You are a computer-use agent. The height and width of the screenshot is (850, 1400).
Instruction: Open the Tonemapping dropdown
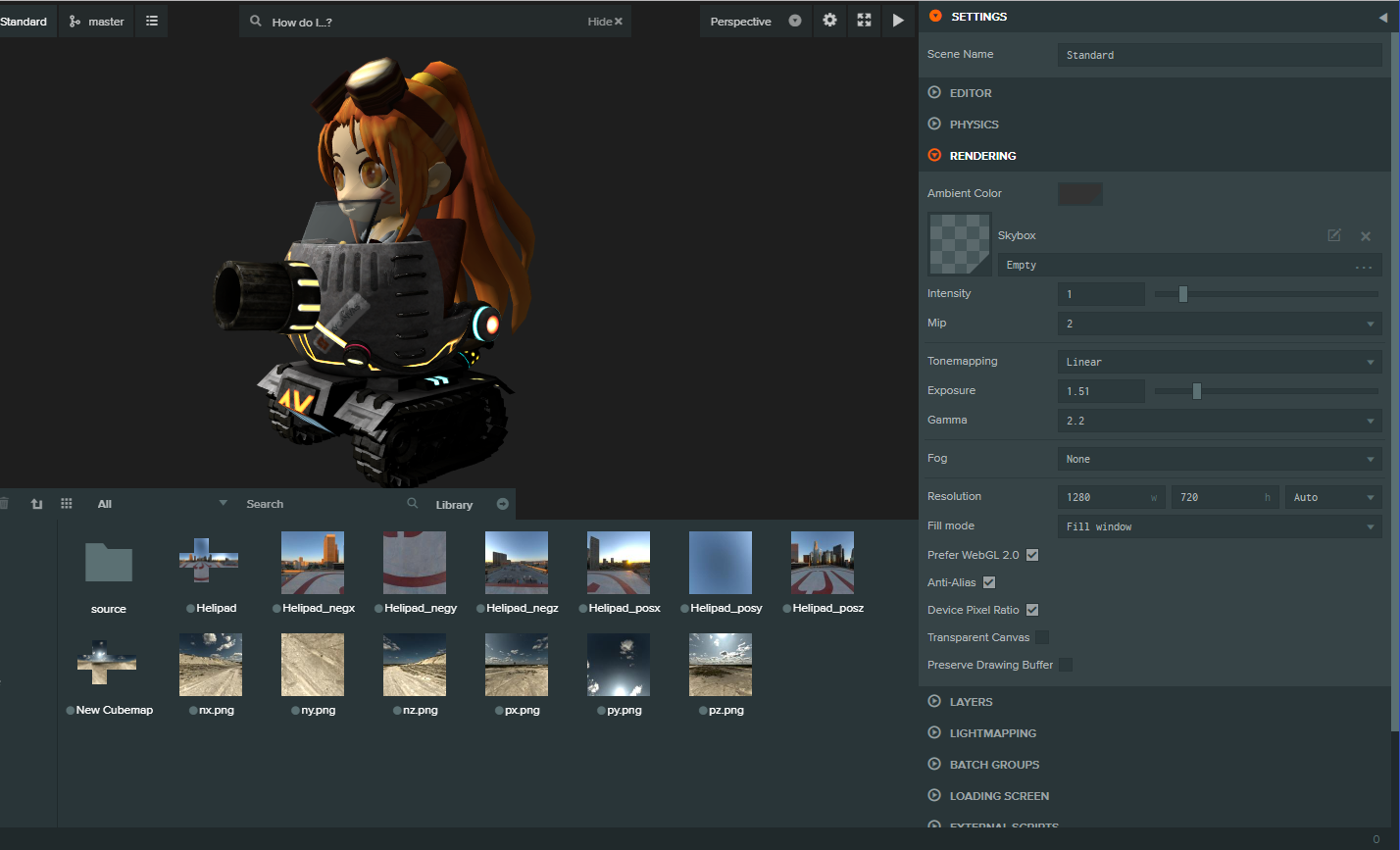tap(1220, 362)
